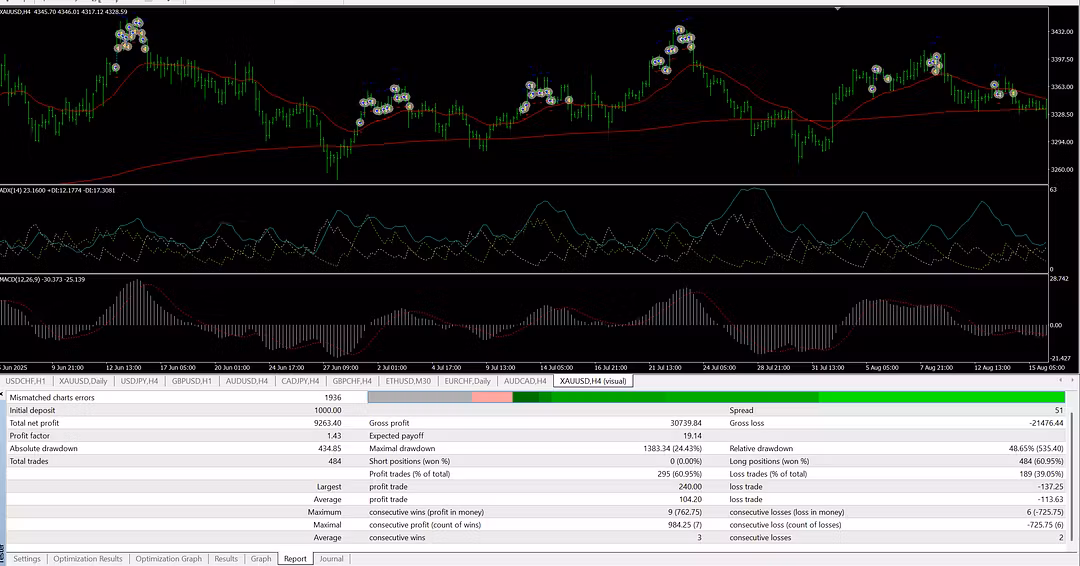Click the Total net profit label
The image size is (1080, 566).
(34, 423)
